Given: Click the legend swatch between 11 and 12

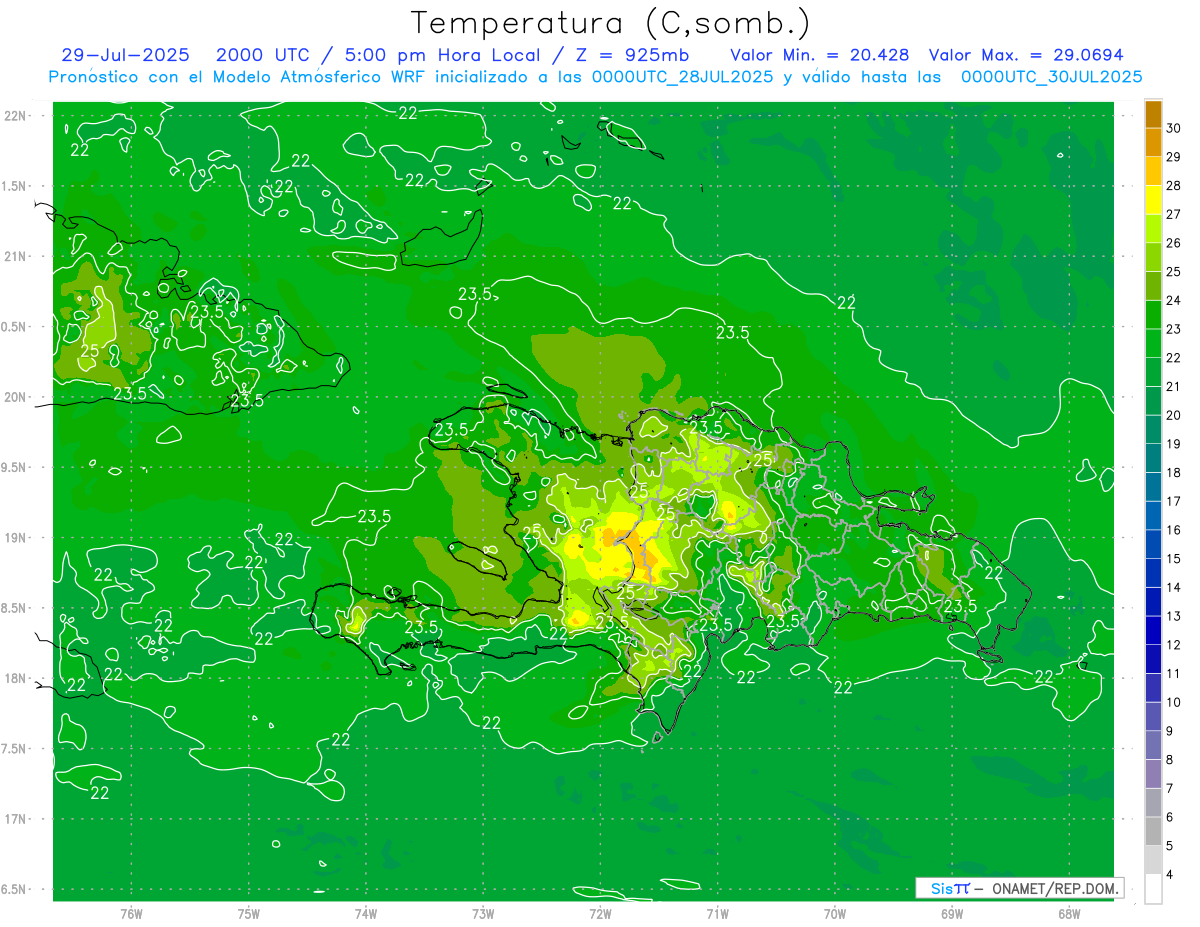Looking at the screenshot, I should pos(1153,659).
